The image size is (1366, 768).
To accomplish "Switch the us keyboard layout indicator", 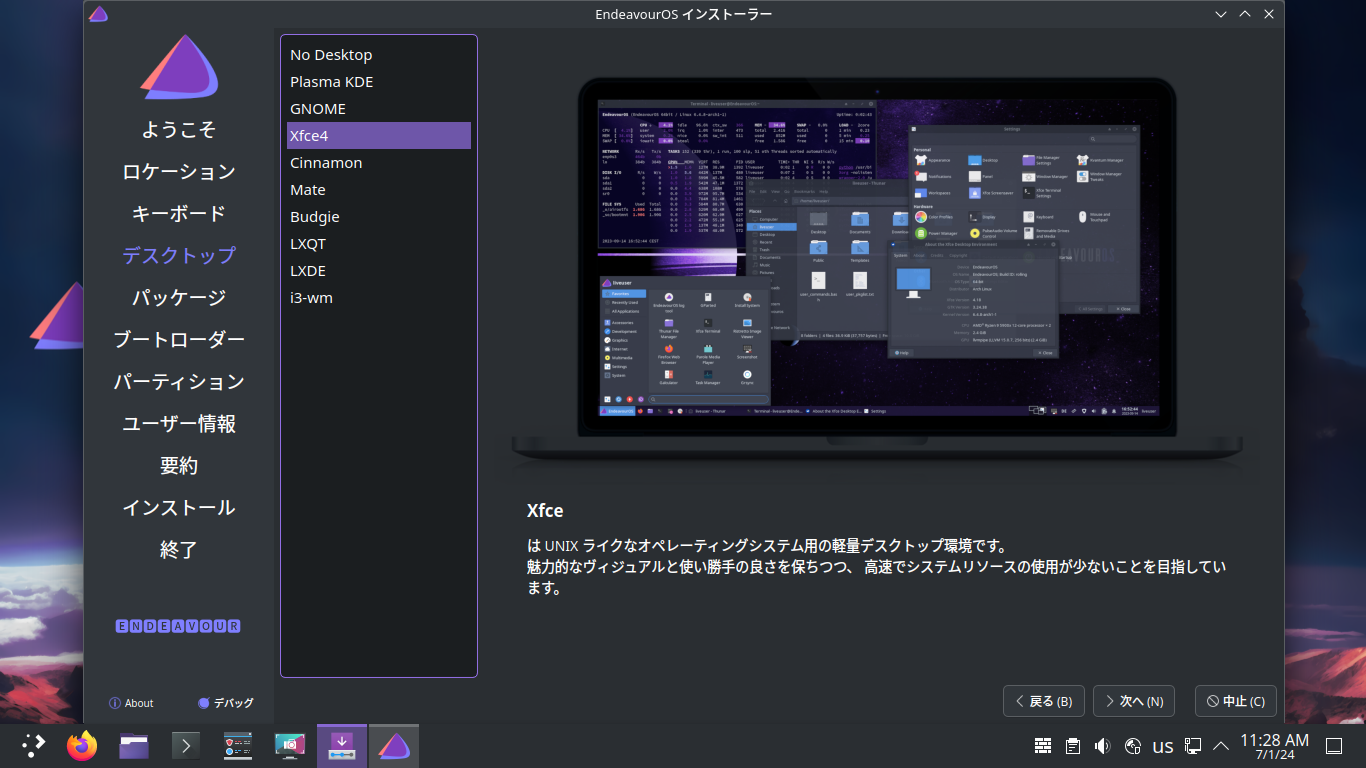I will click(x=1163, y=747).
